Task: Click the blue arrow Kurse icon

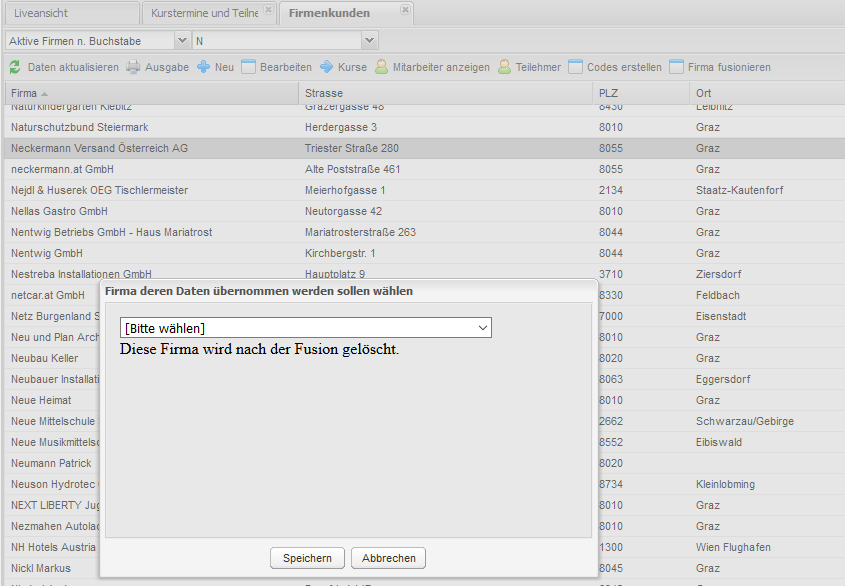Action: [x=326, y=67]
